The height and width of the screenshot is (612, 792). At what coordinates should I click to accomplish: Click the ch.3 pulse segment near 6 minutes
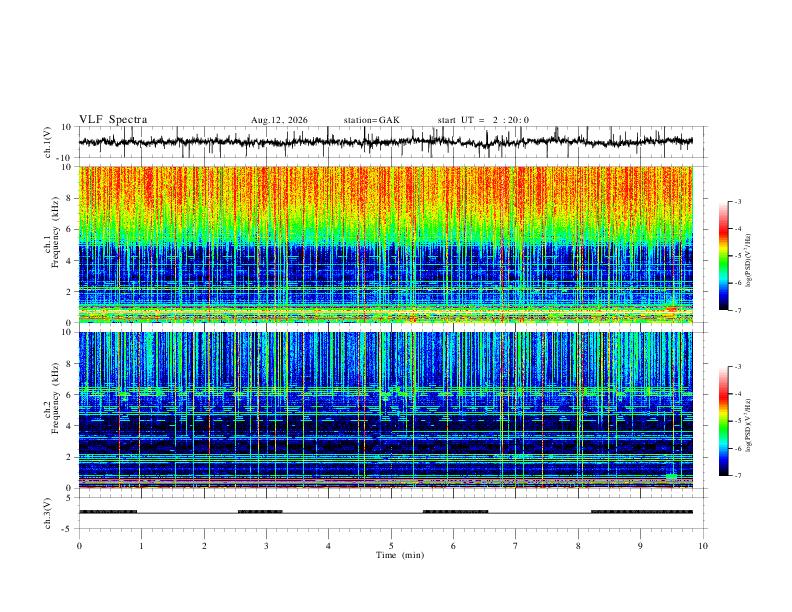point(456,512)
